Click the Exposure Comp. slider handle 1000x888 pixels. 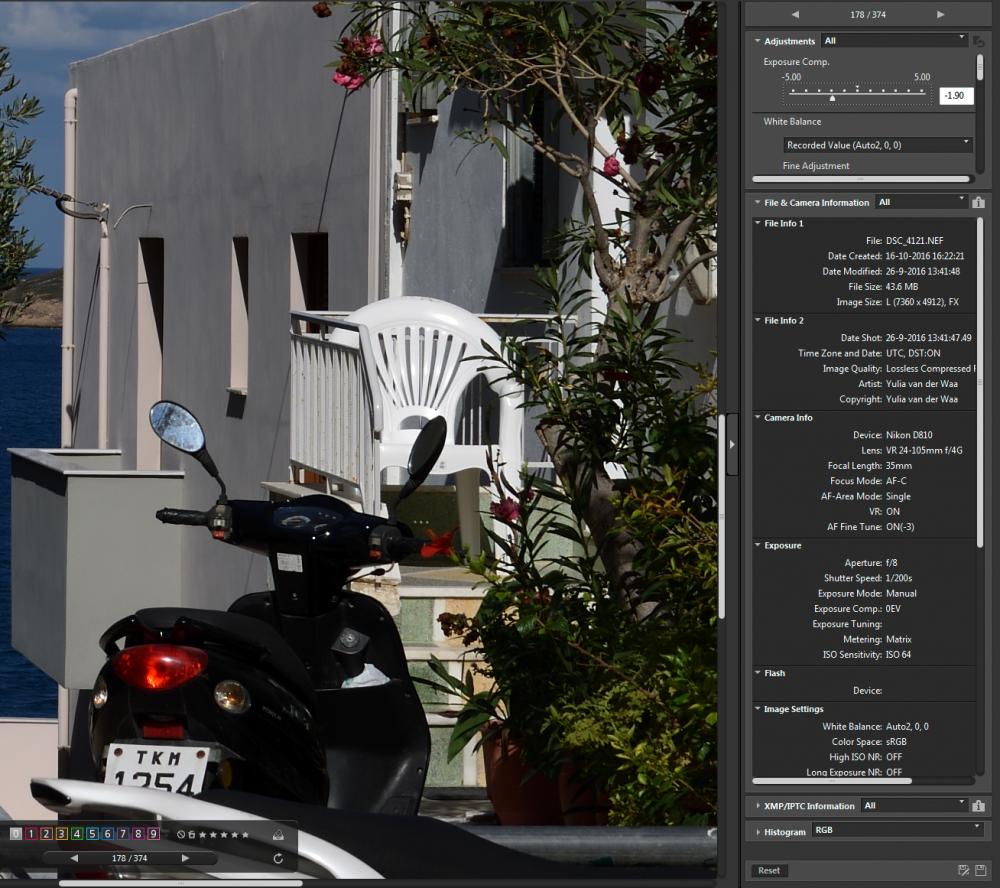point(832,98)
